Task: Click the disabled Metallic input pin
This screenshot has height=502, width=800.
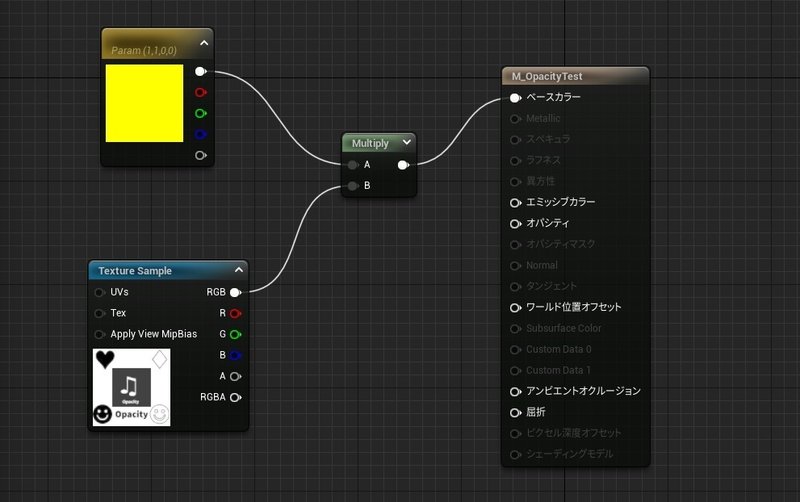Action: coord(515,119)
